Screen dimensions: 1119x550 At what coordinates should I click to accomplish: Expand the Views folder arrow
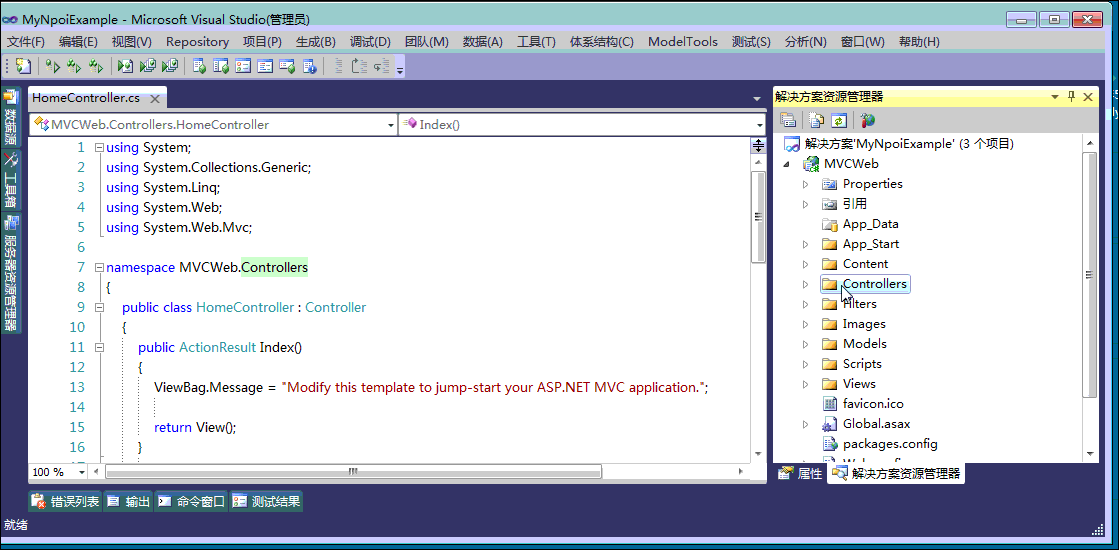806,384
